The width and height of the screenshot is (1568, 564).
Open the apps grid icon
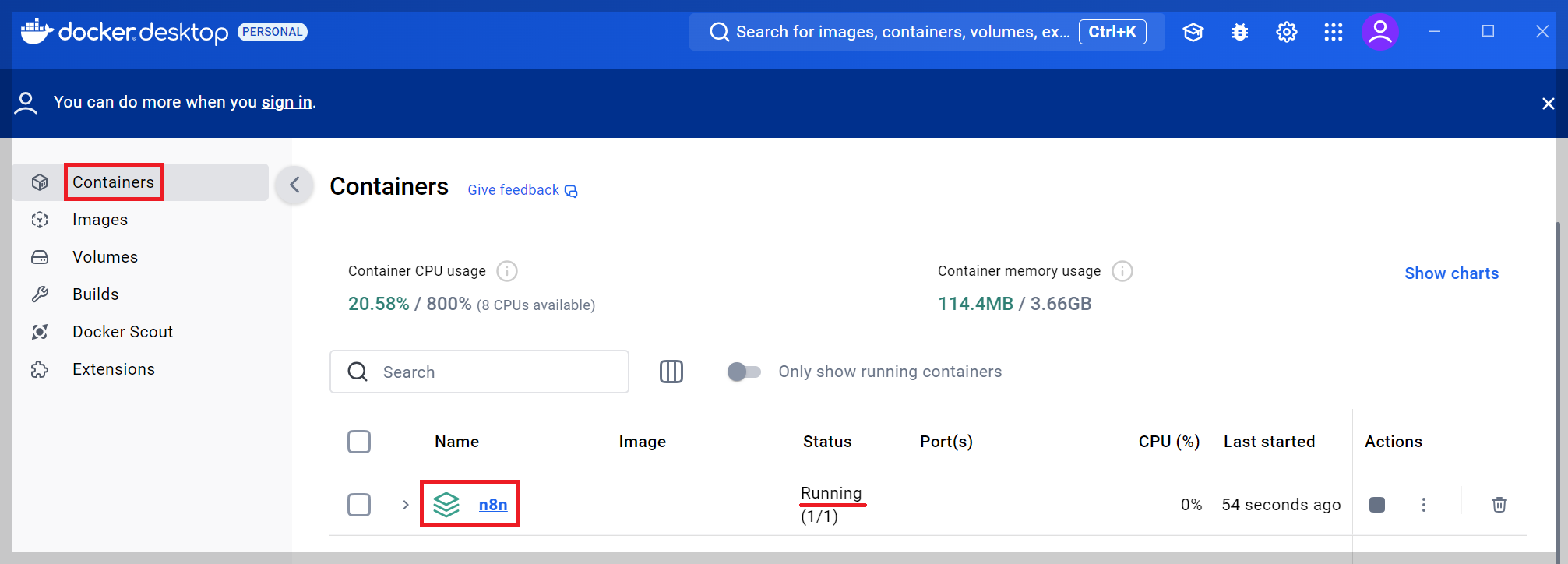click(x=1334, y=32)
